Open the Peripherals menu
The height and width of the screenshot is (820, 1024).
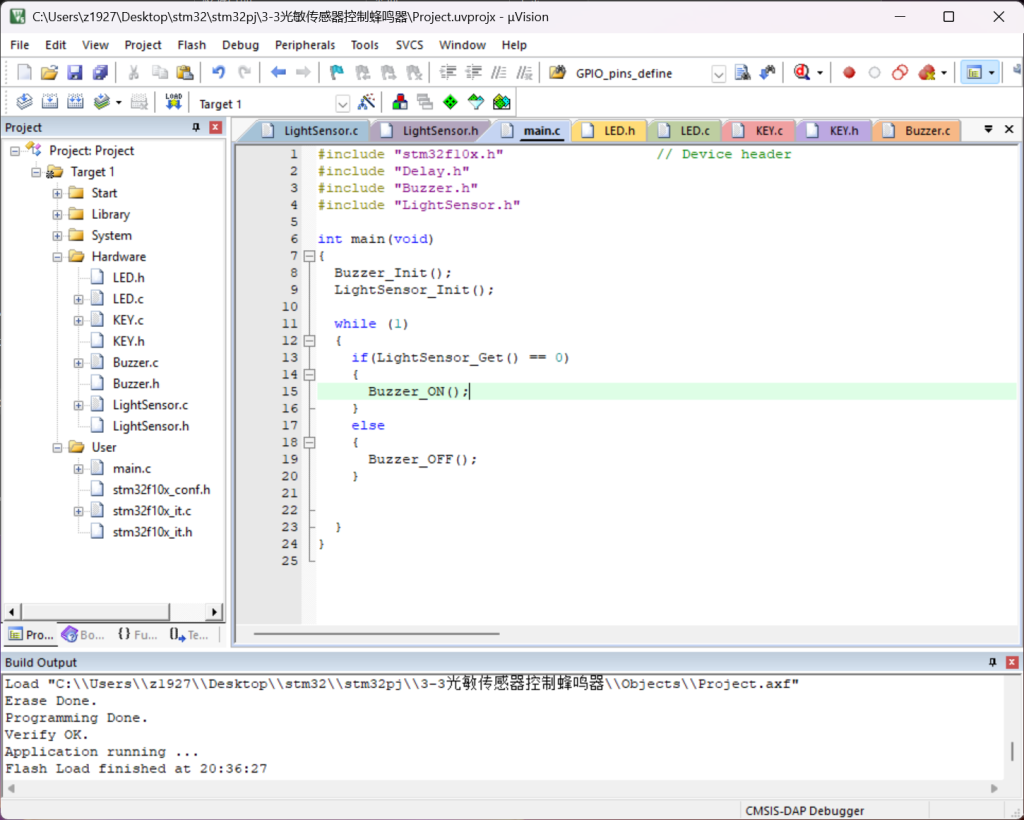pos(305,45)
